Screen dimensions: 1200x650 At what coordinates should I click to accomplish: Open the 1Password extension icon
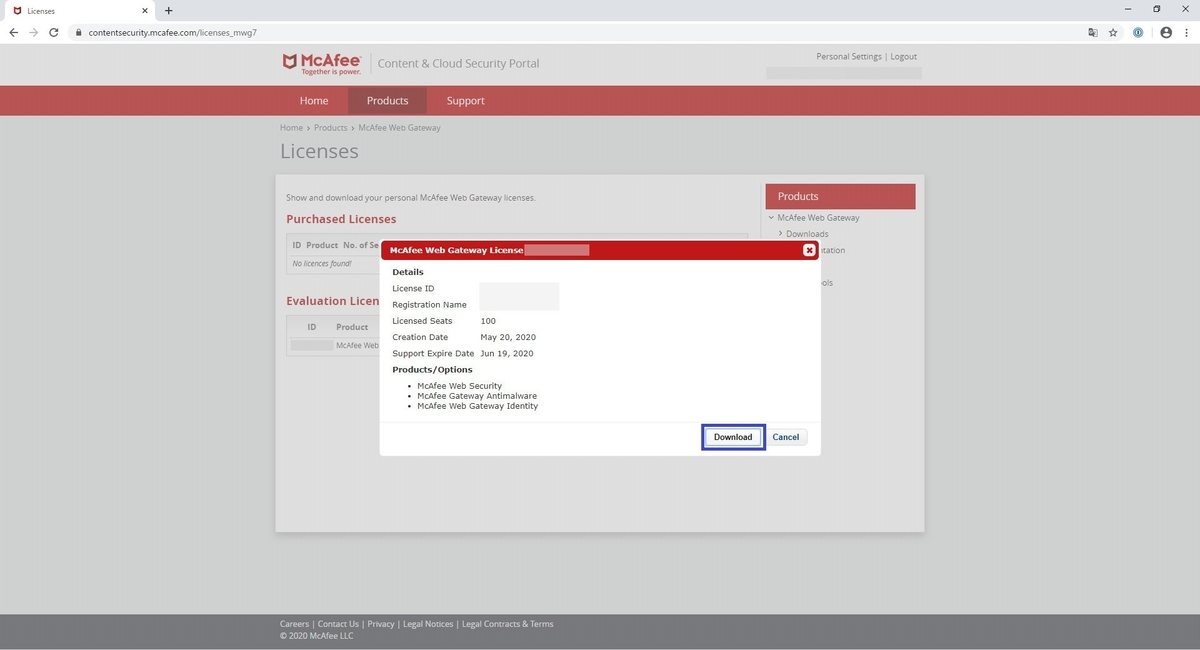(1137, 32)
